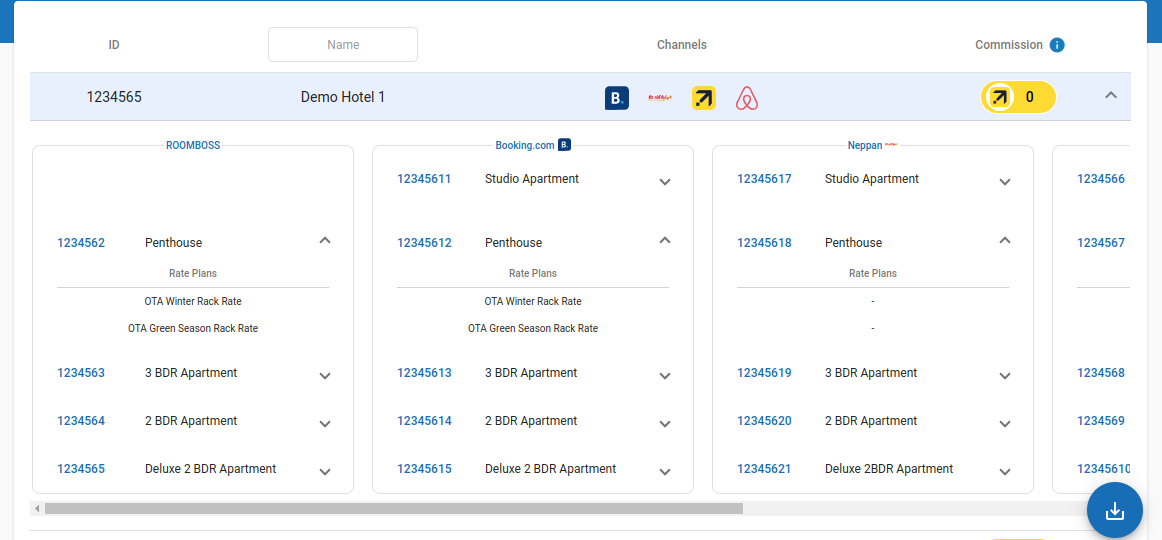The height and width of the screenshot is (540, 1162).
Task: Expand Neppan Studio Apartment
Action: (1005, 181)
